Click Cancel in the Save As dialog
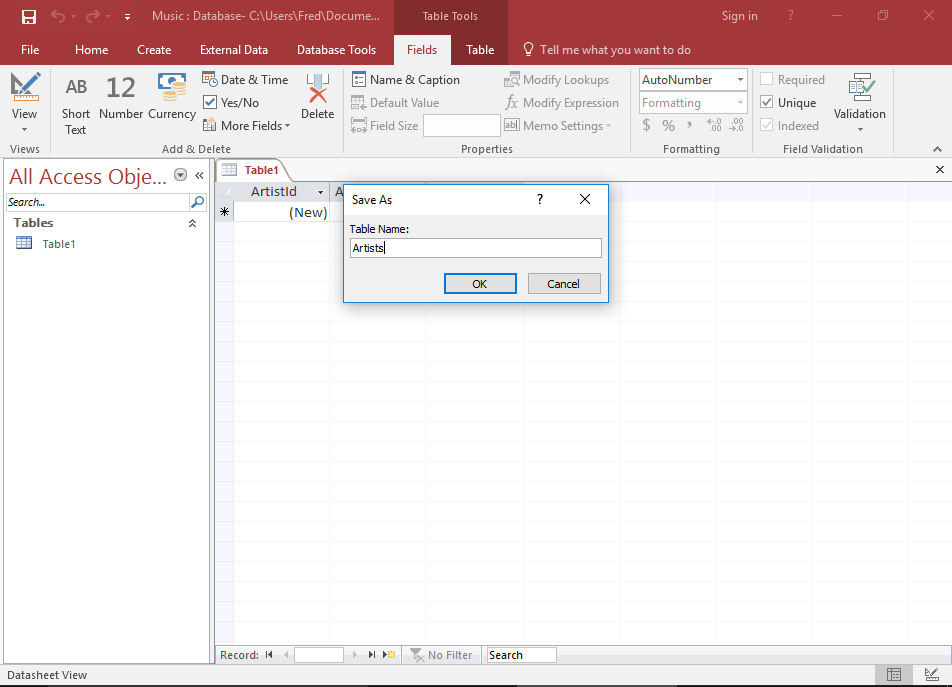This screenshot has height=687, width=952. click(x=563, y=283)
